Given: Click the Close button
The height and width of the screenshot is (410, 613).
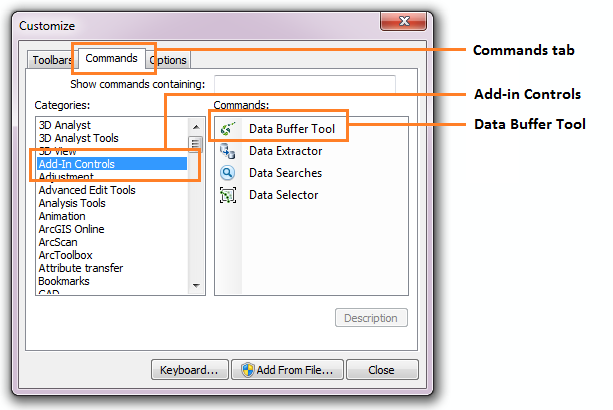Looking at the screenshot, I should (x=382, y=370).
